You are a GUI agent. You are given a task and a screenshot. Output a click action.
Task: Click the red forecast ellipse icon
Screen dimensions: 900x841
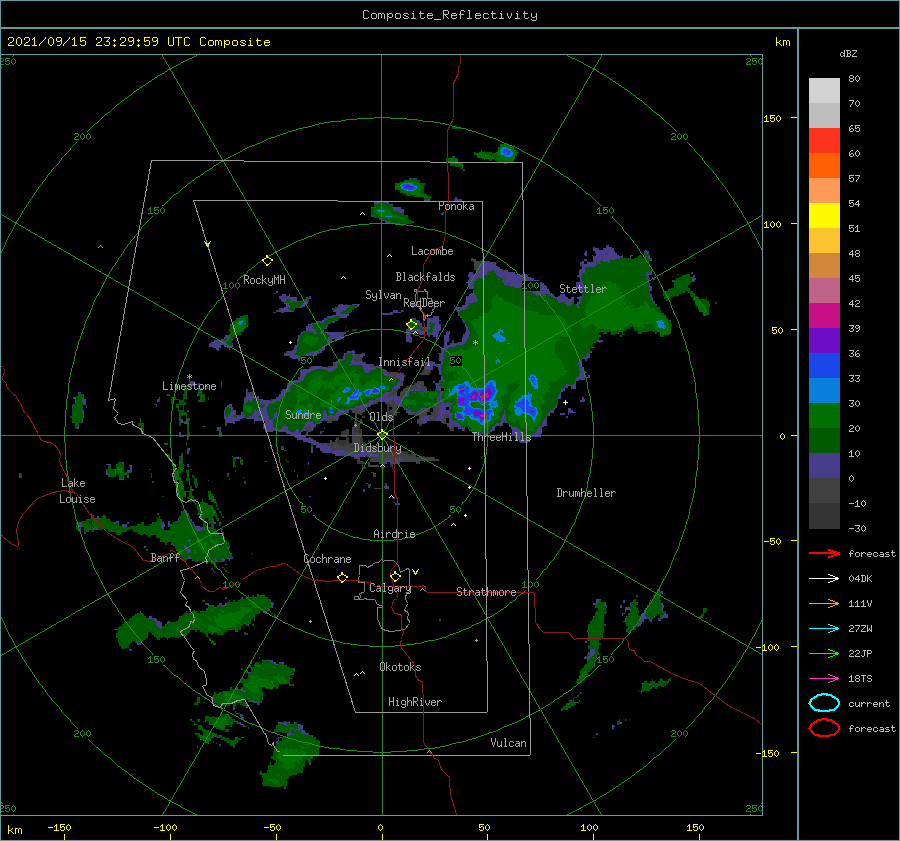[824, 728]
